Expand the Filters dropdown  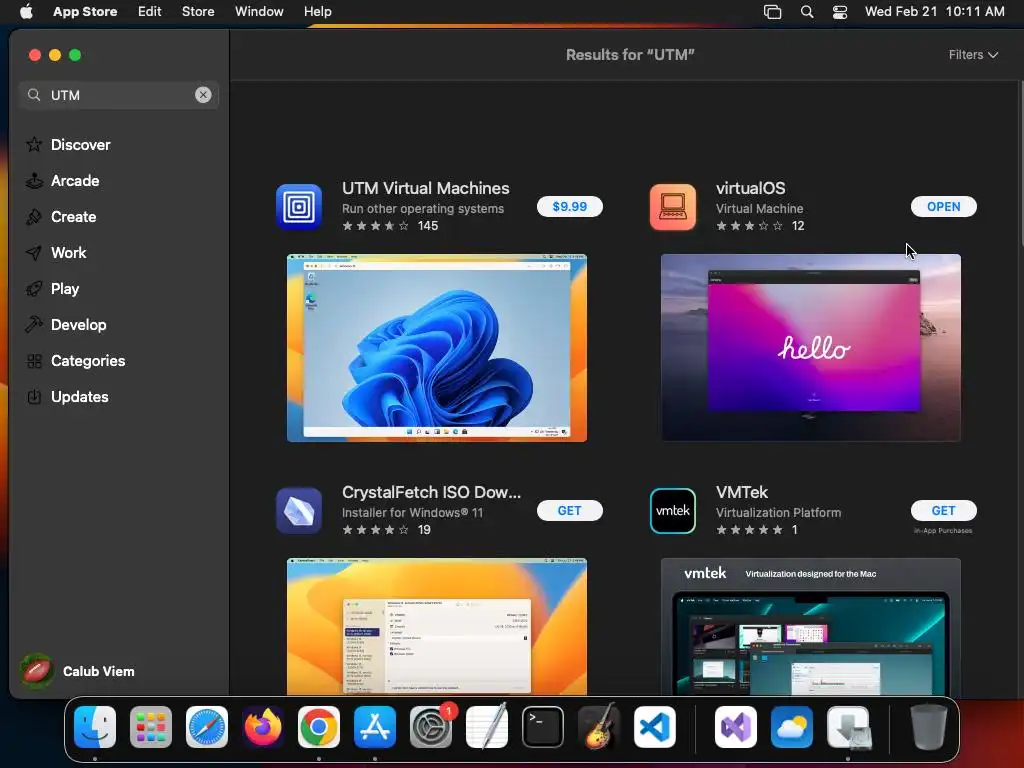click(x=973, y=55)
